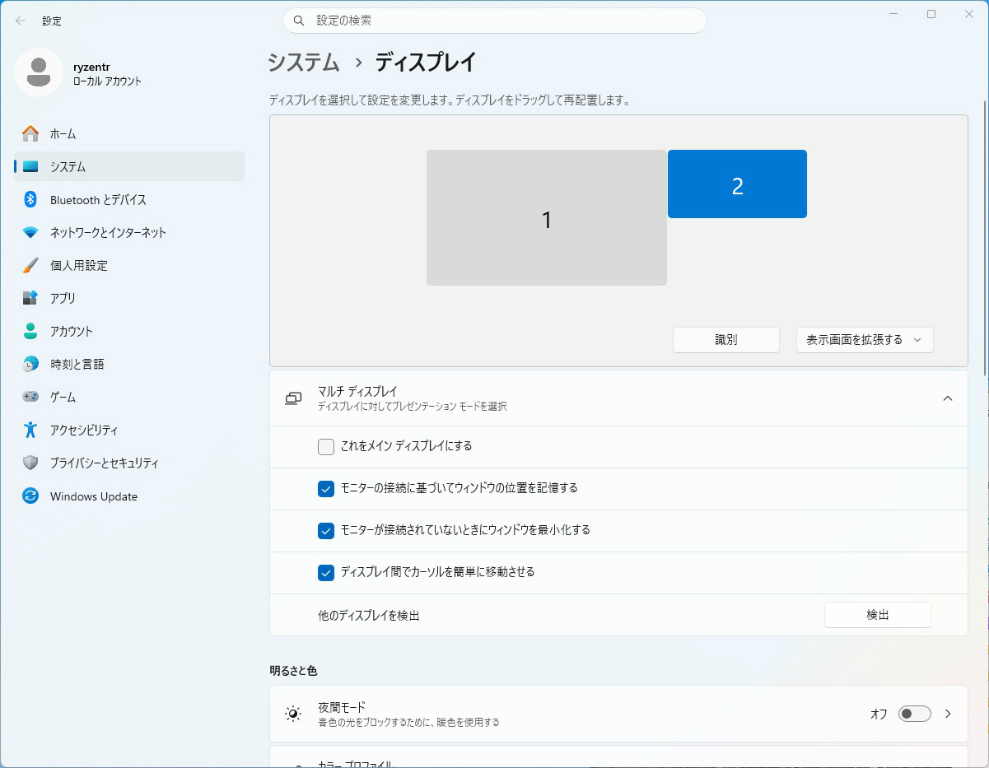Select display 2 in the arrangement

point(737,184)
